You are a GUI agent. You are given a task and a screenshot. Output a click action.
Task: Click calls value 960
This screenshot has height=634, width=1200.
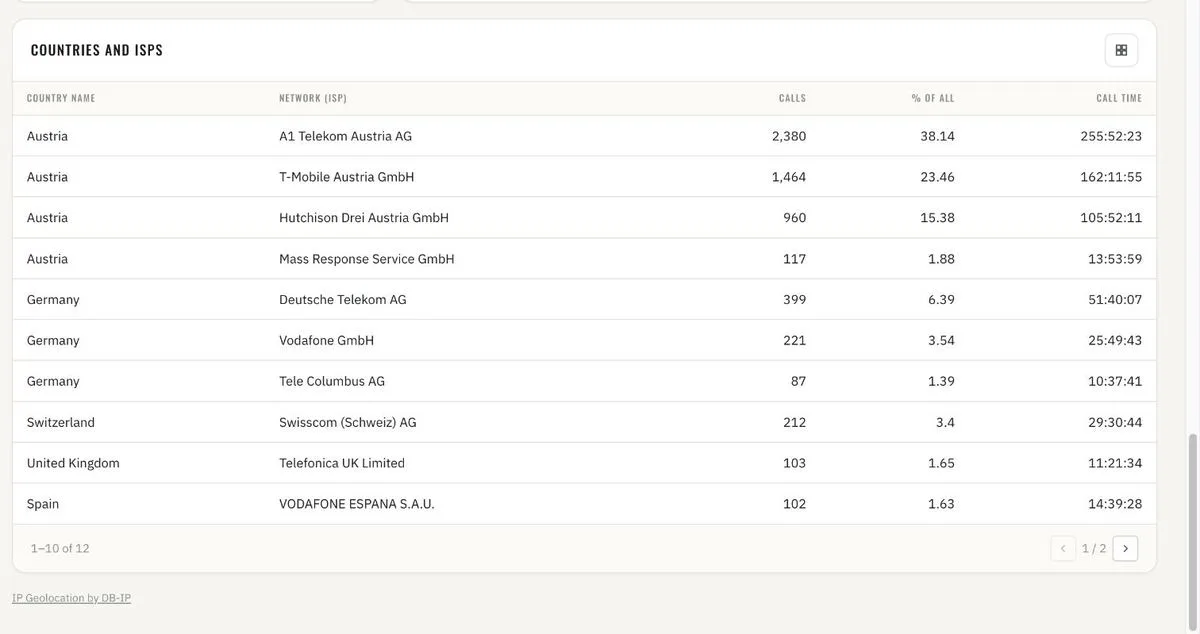(x=795, y=218)
